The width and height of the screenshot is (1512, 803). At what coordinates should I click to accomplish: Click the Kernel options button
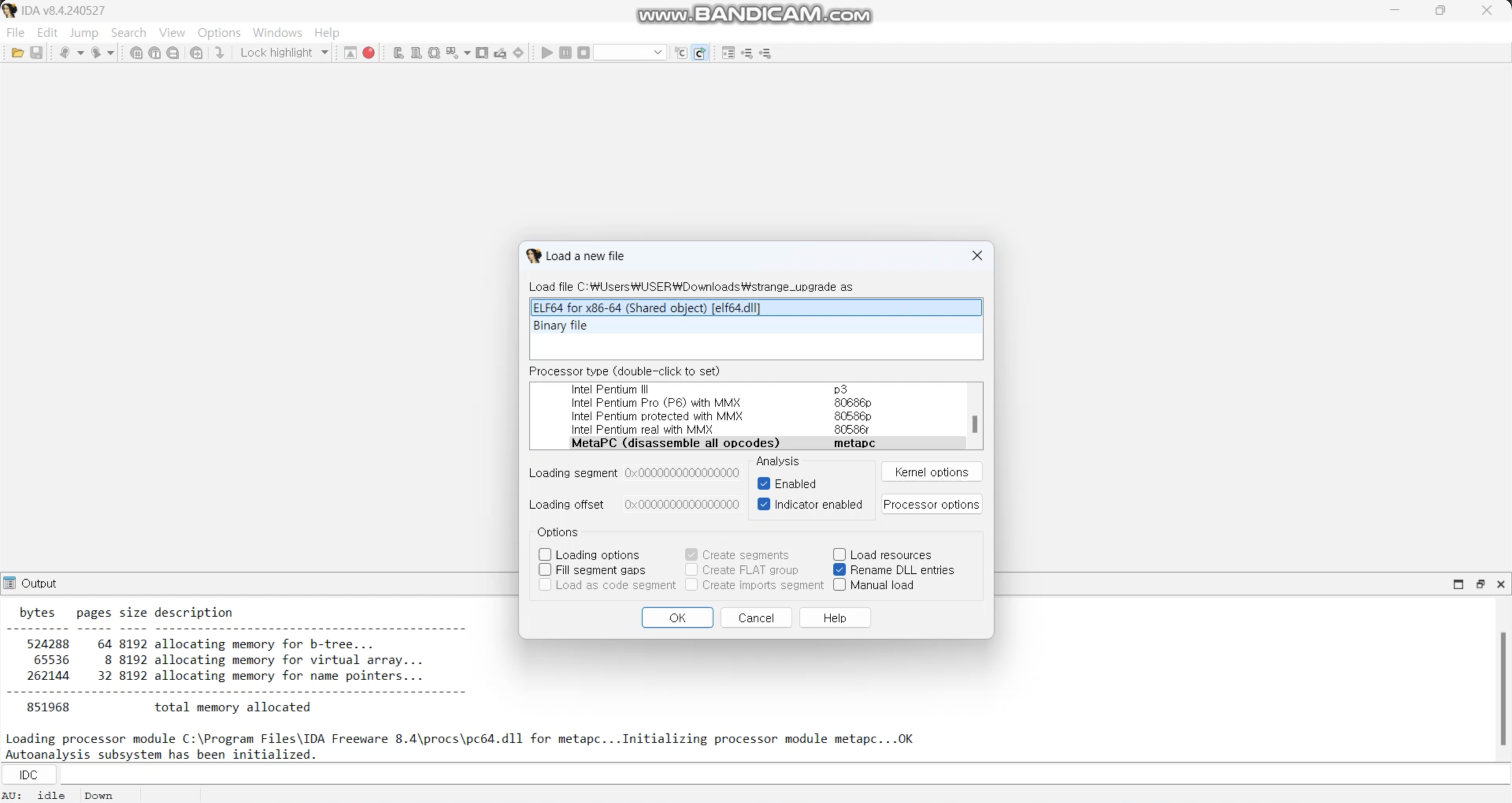(931, 472)
